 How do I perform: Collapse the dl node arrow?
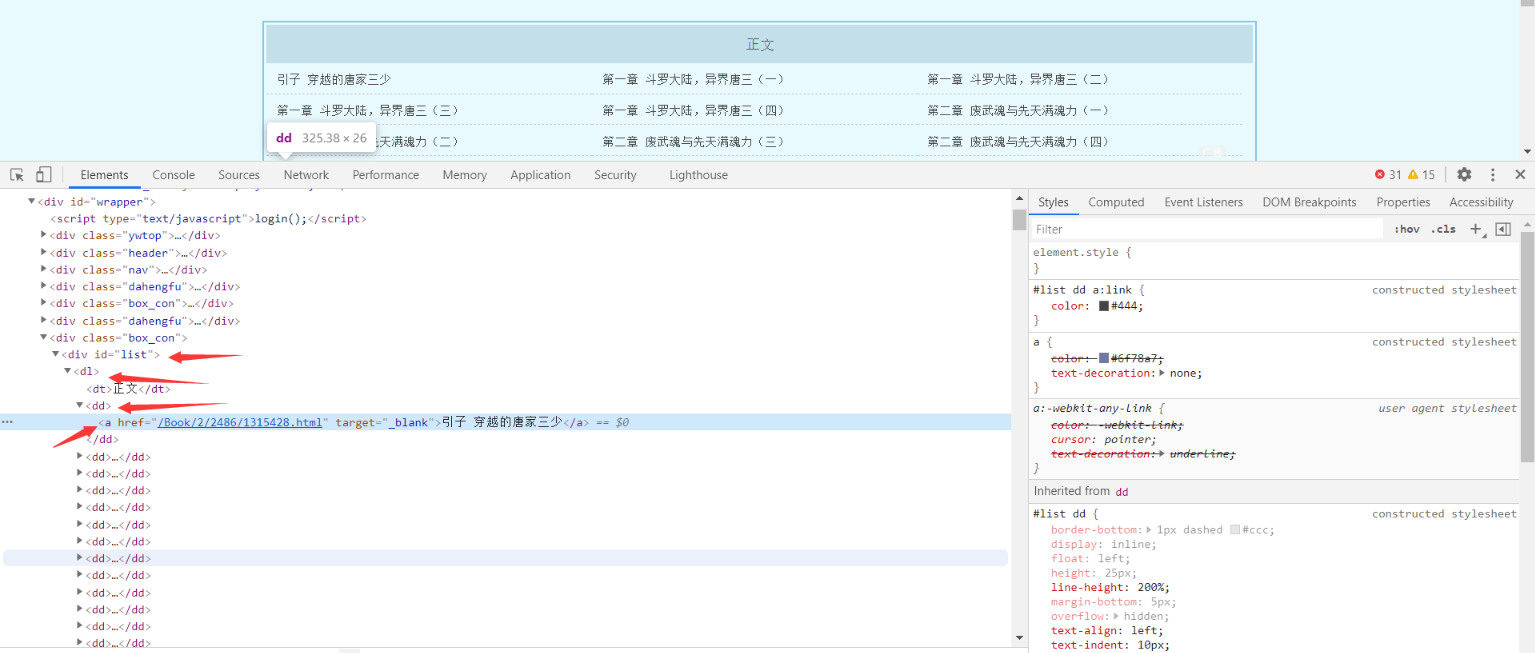[68, 372]
